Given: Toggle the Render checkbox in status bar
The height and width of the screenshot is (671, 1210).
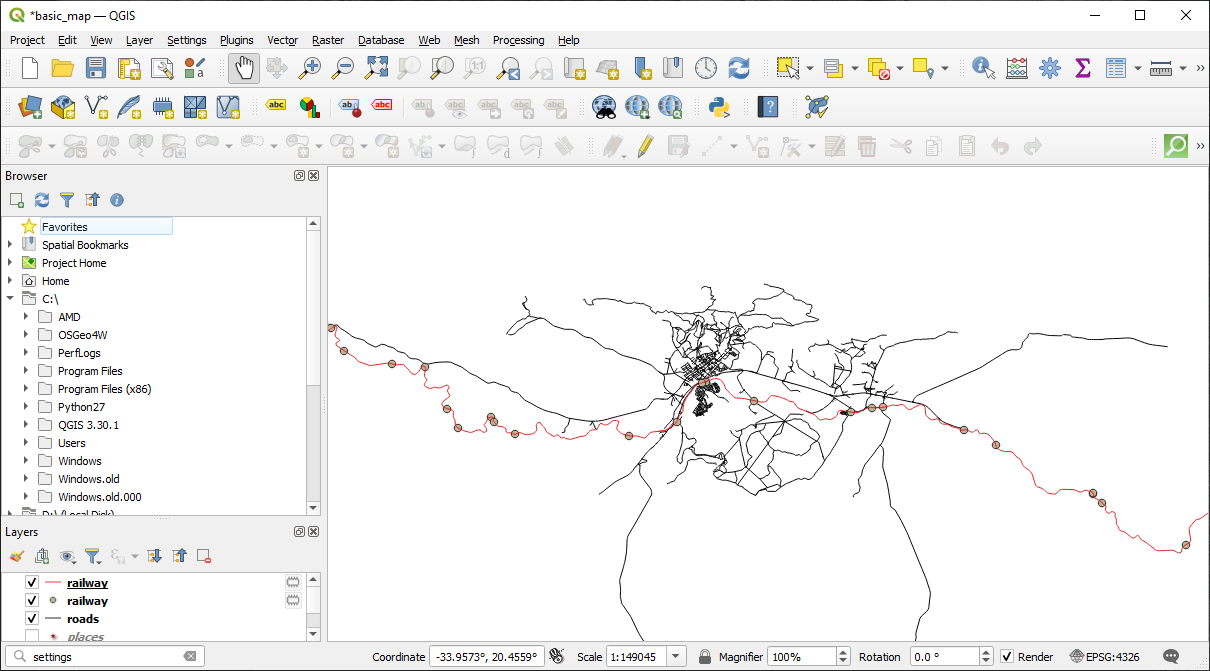Looking at the screenshot, I should point(1005,656).
